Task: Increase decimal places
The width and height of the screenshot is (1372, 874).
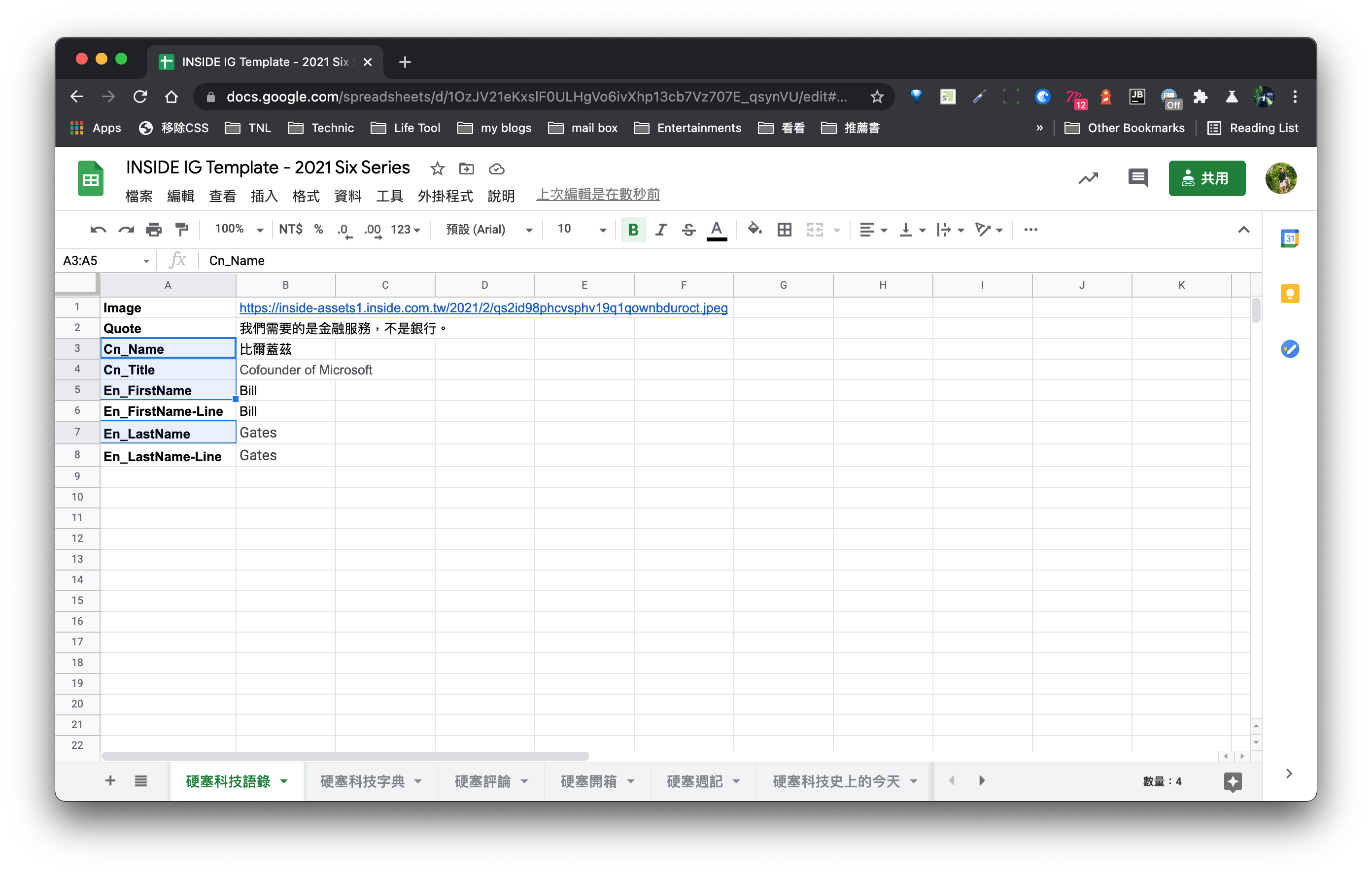Action: (373, 230)
